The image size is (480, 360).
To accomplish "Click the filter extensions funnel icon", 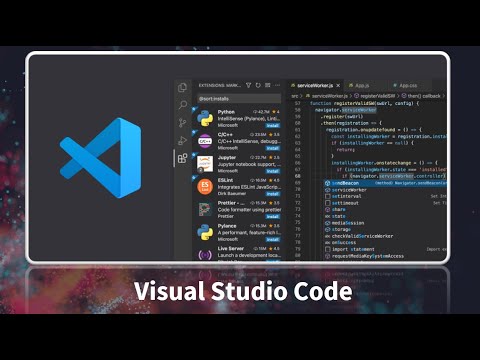I will click(x=249, y=85).
